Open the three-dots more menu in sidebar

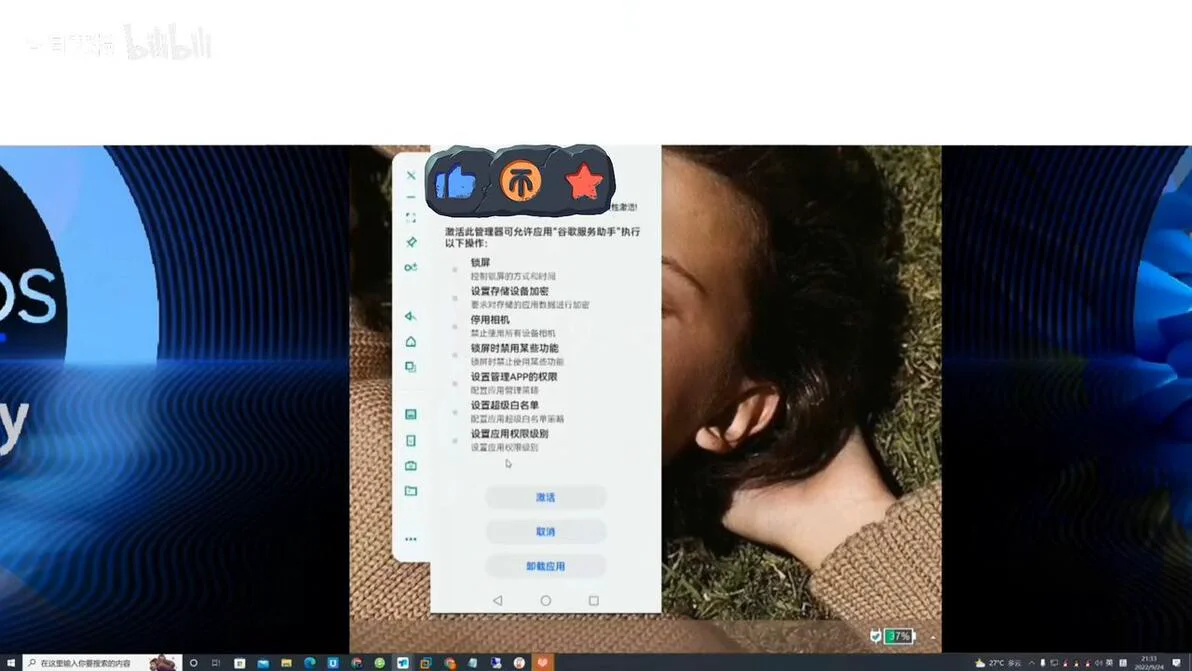(411, 539)
